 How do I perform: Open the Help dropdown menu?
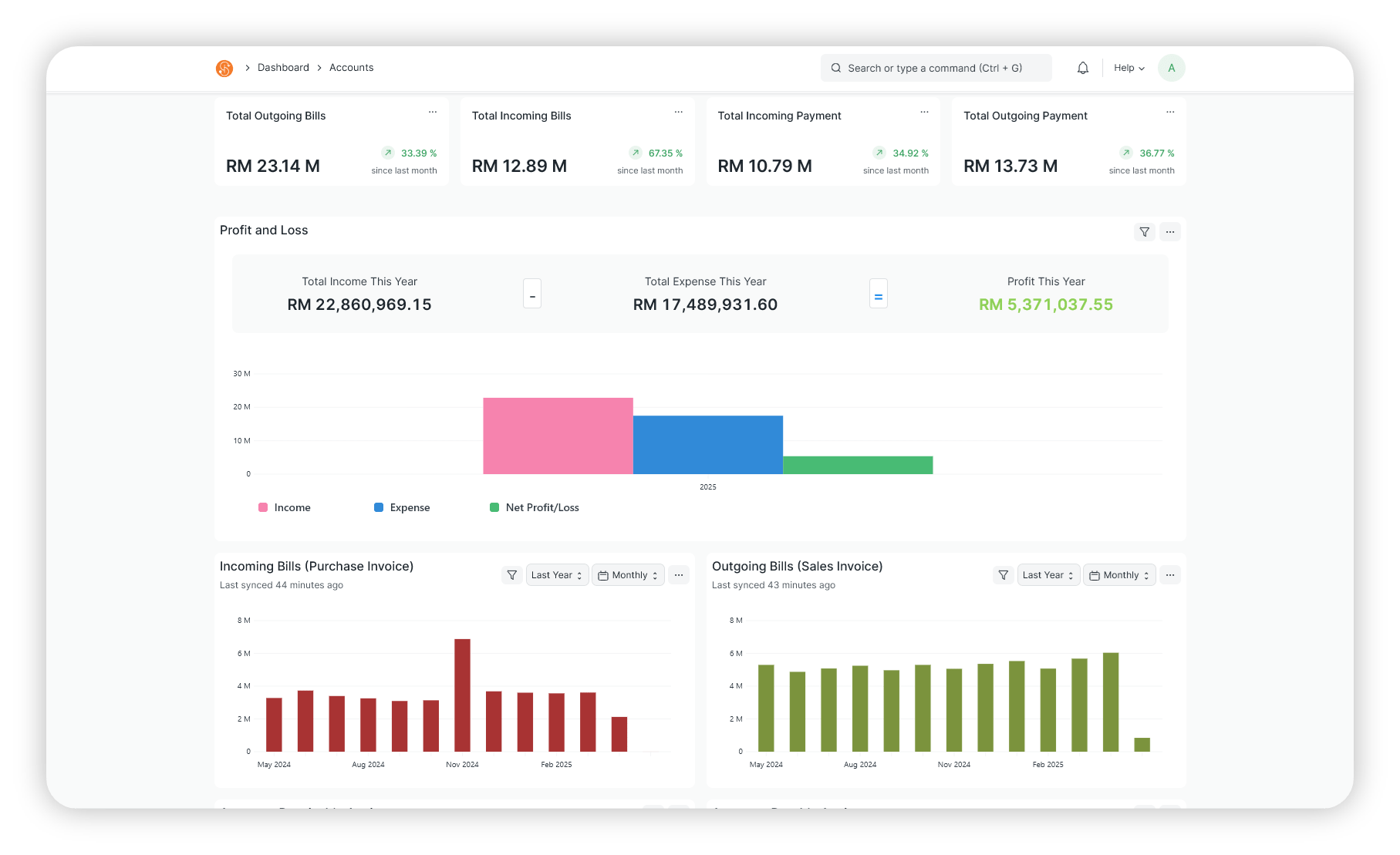pos(1128,68)
